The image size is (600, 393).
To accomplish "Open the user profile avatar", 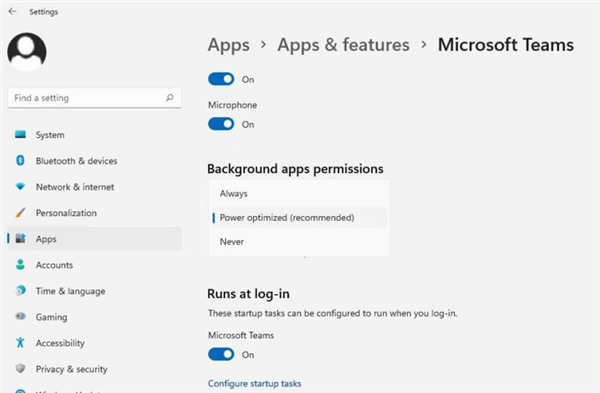I will 27,52.
